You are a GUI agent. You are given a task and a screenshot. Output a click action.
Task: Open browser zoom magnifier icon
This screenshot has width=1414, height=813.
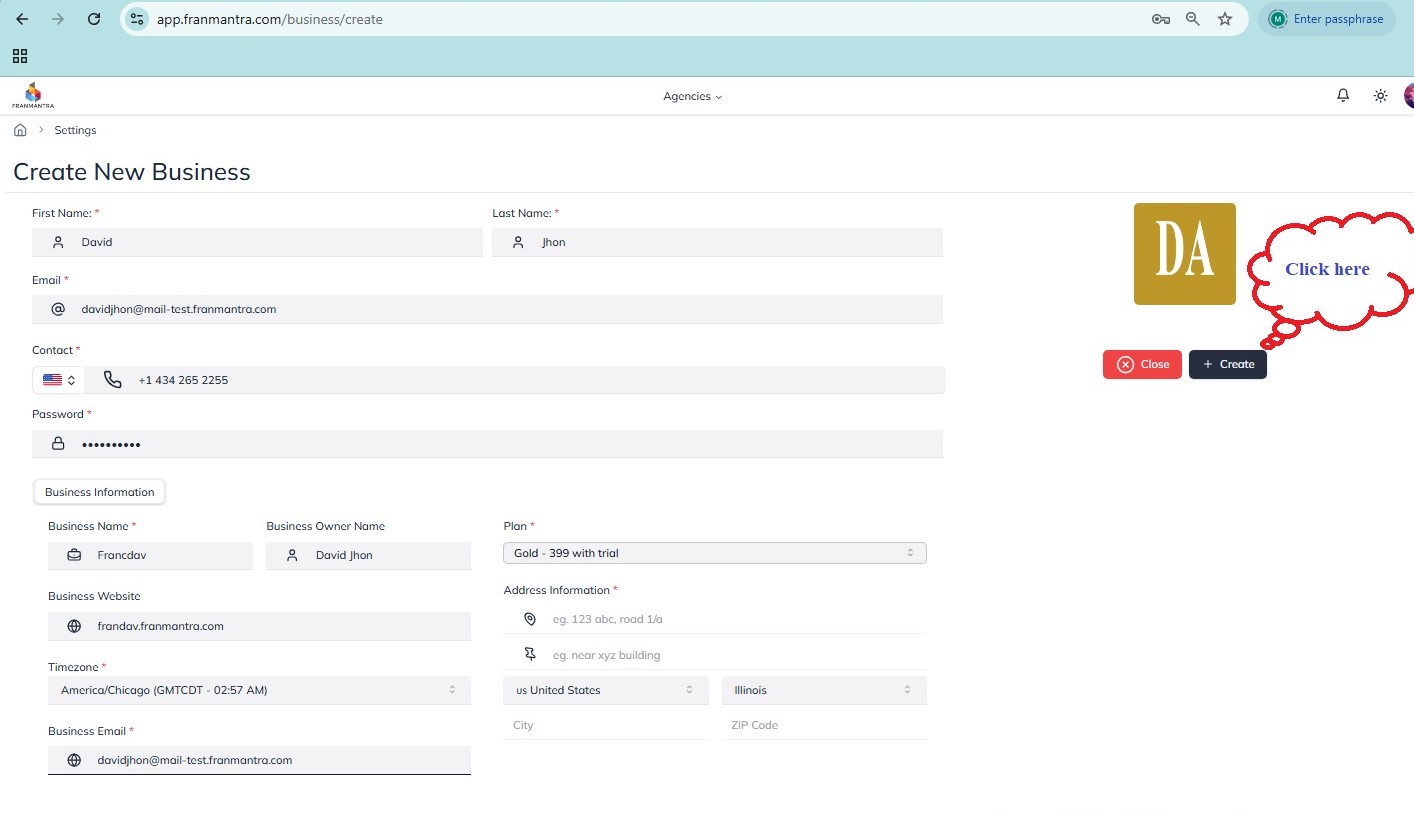point(1192,19)
